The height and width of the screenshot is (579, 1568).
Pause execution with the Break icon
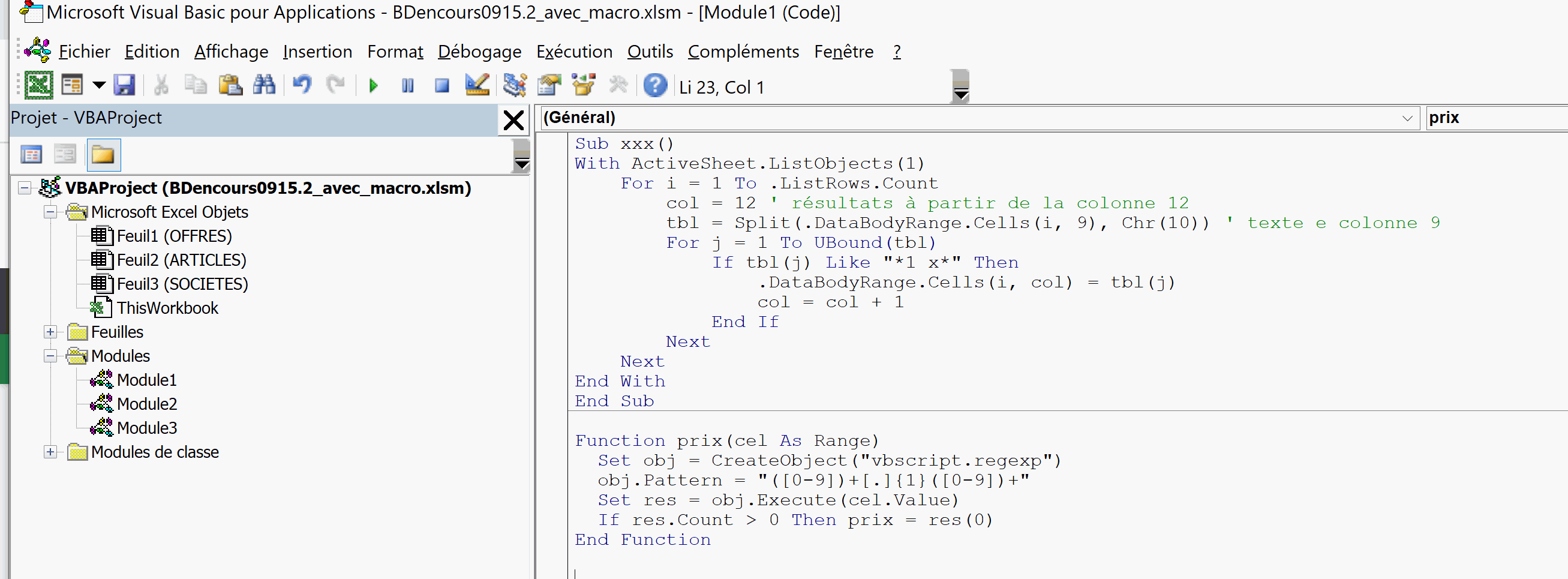click(x=408, y=86)
